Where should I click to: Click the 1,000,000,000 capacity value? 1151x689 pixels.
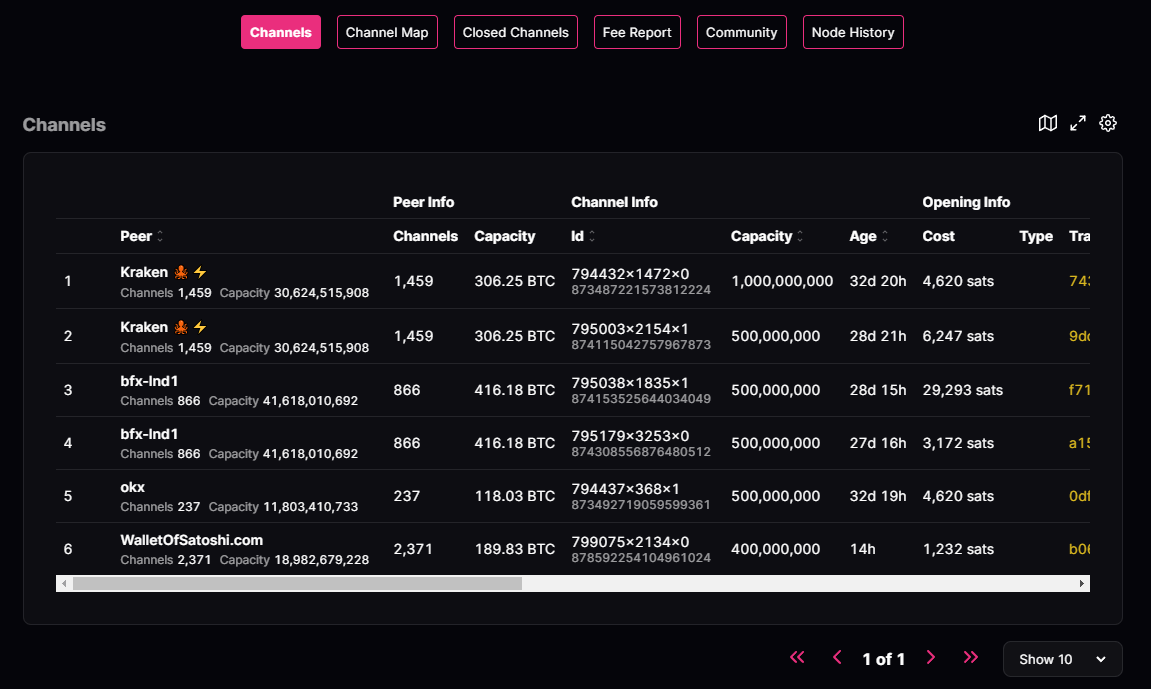pos(783,281)
